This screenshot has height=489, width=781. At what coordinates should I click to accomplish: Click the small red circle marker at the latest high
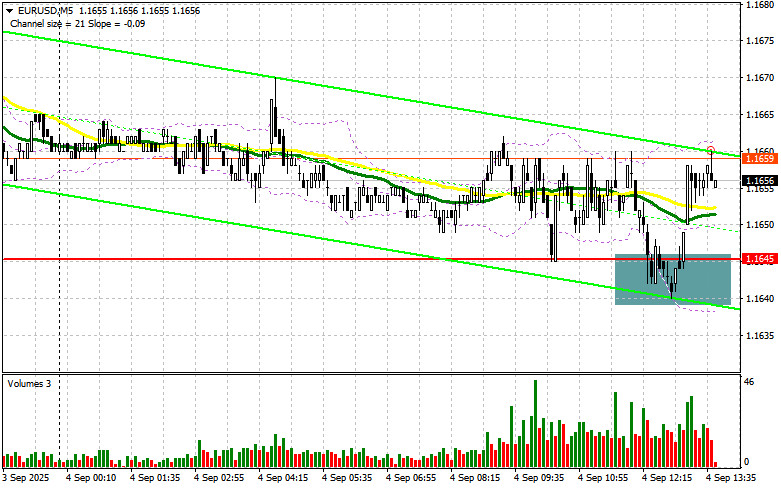coord(711,150)
